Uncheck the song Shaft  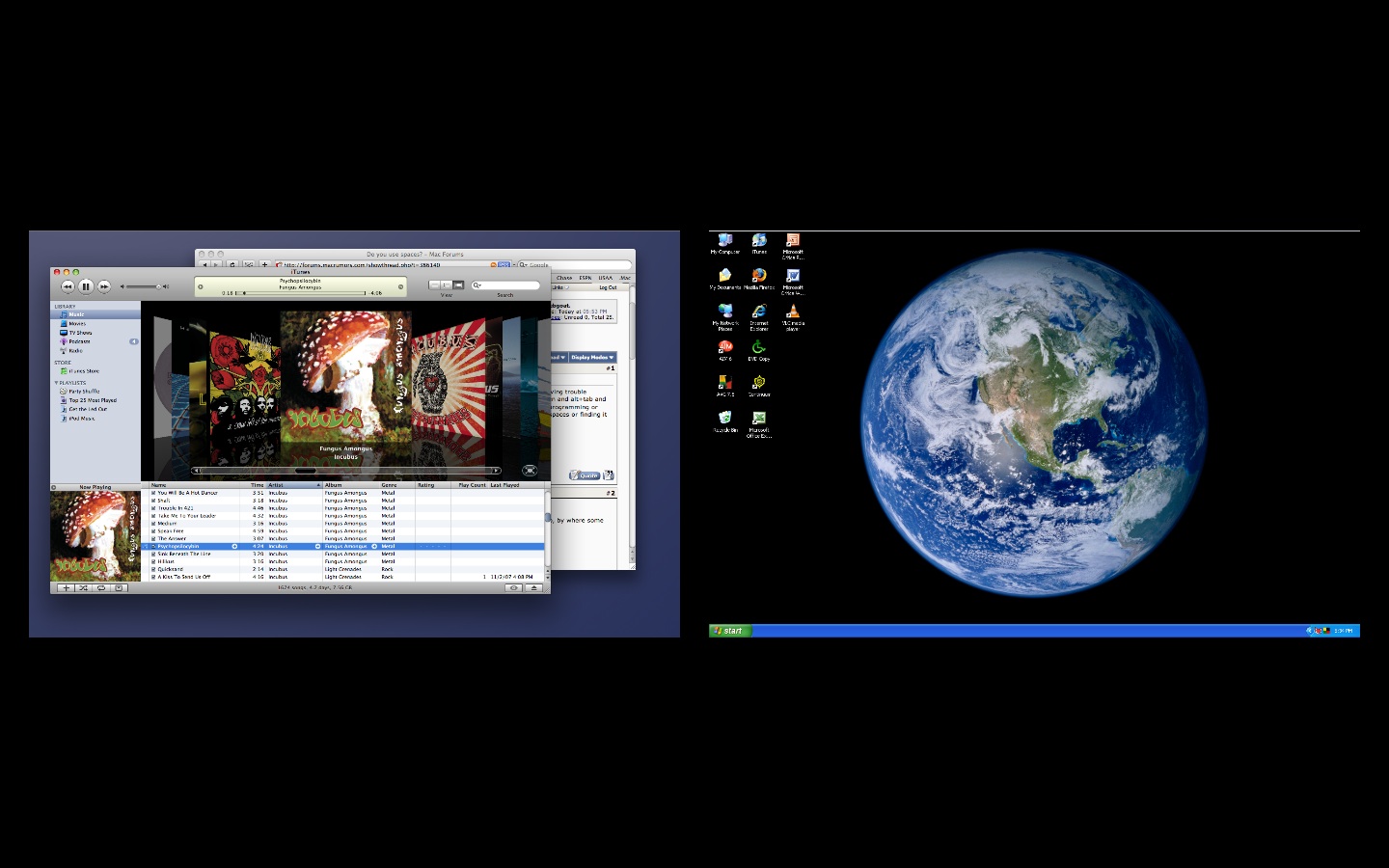point(153,501)
